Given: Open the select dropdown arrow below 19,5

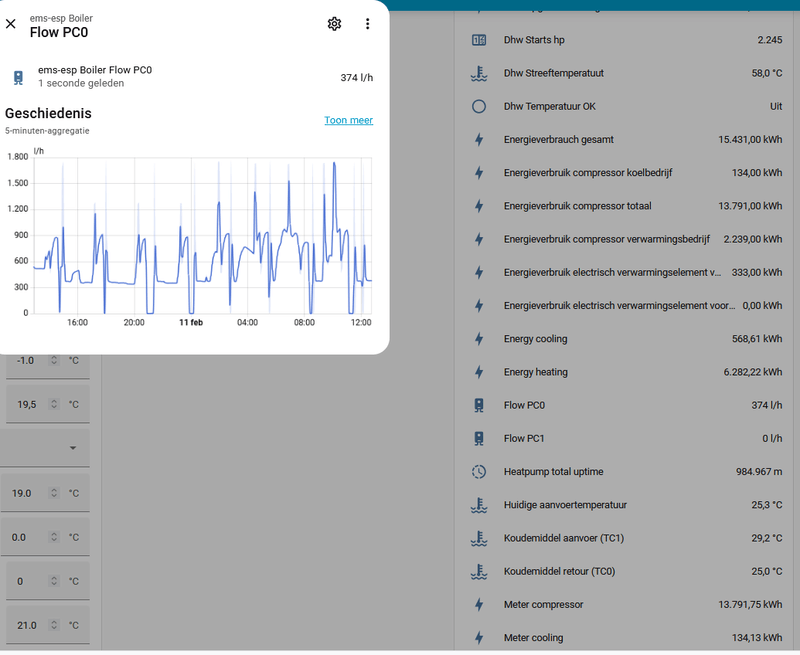Looking at the screenshot, I should point(73,448).
